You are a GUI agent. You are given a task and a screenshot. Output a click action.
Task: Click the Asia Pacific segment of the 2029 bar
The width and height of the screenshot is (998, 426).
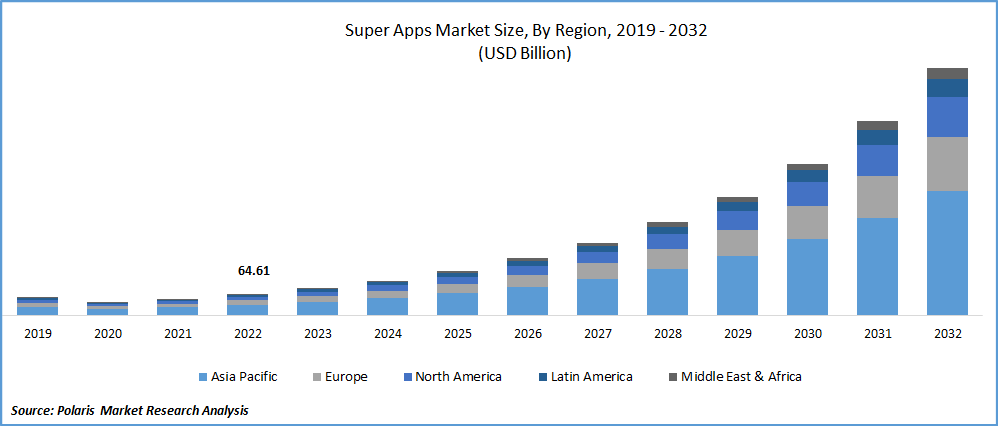pyautogui.click(x=738, y=285)
